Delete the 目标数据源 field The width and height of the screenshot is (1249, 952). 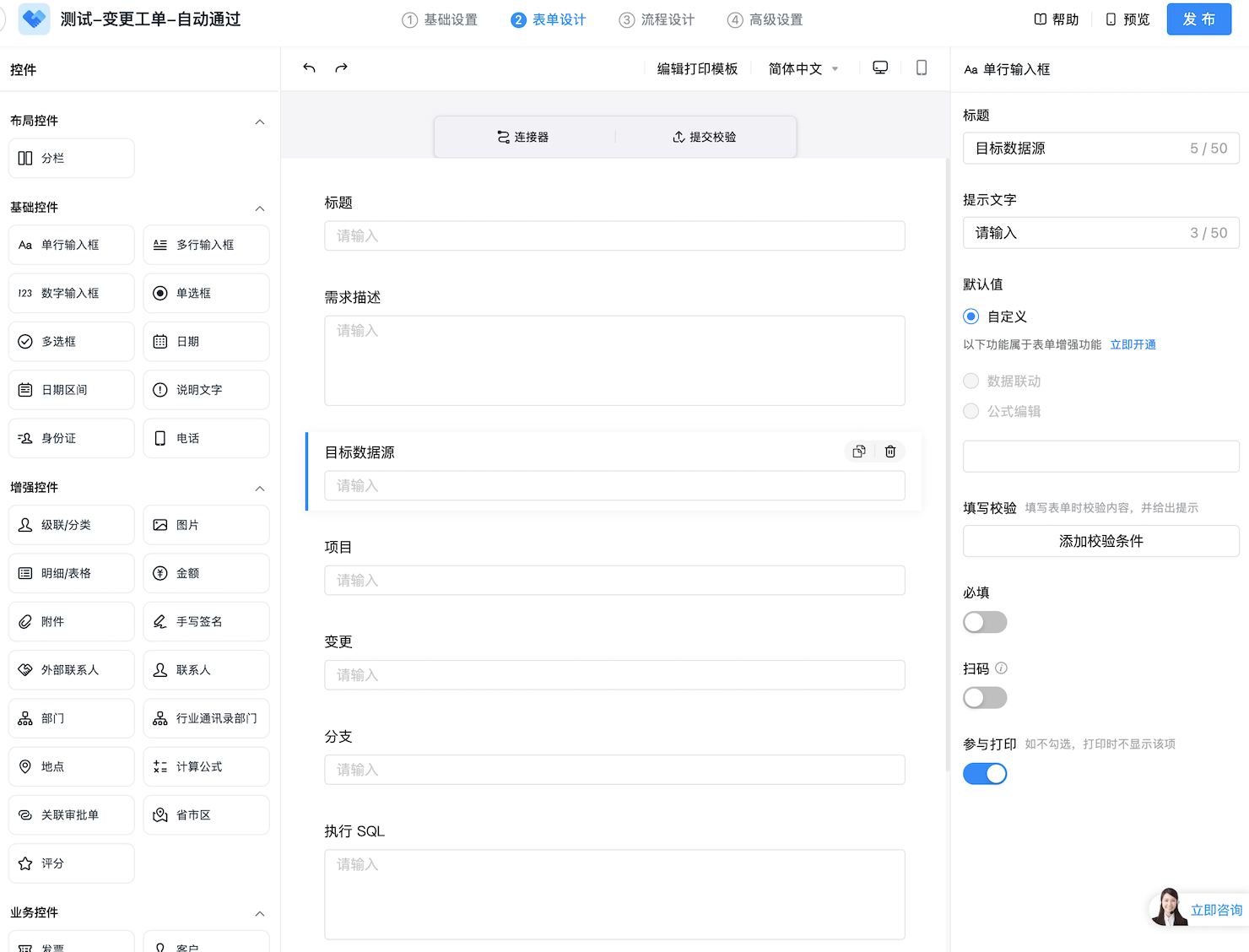pos(890,452)
